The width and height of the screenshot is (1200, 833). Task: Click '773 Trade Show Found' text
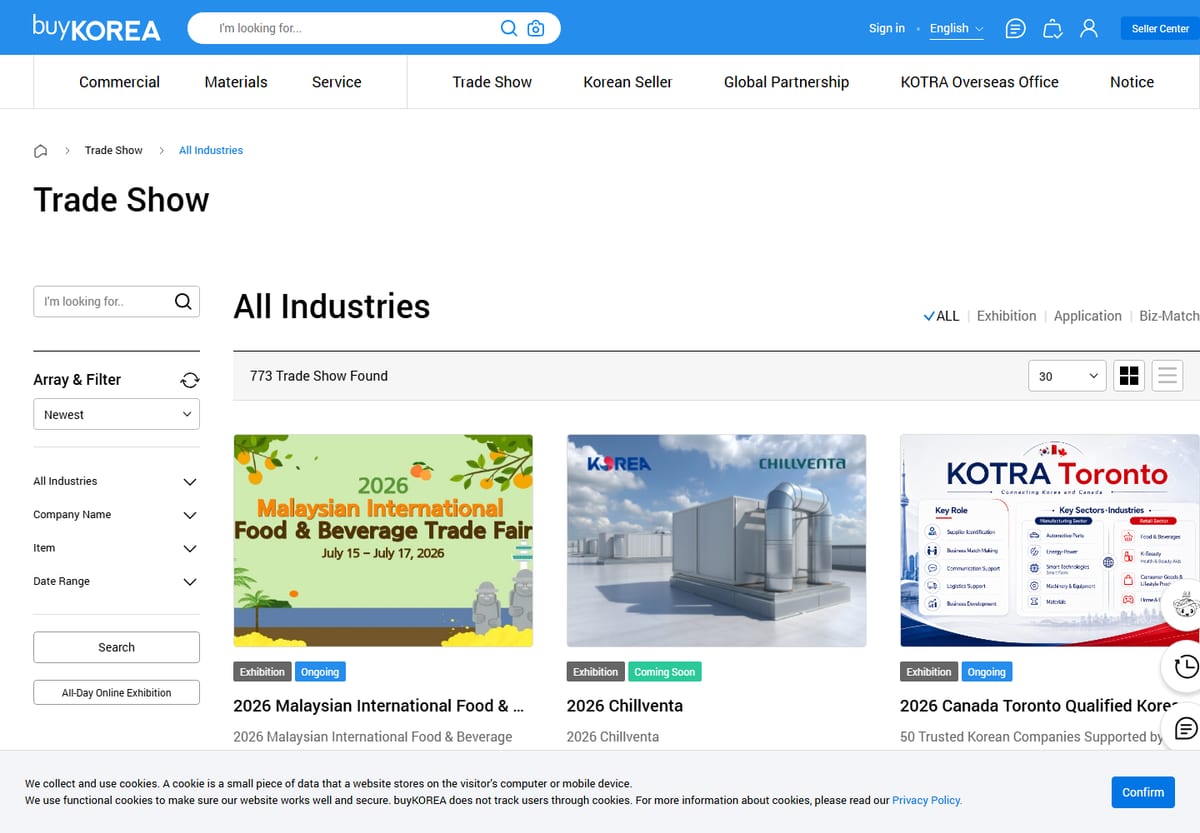319,376
